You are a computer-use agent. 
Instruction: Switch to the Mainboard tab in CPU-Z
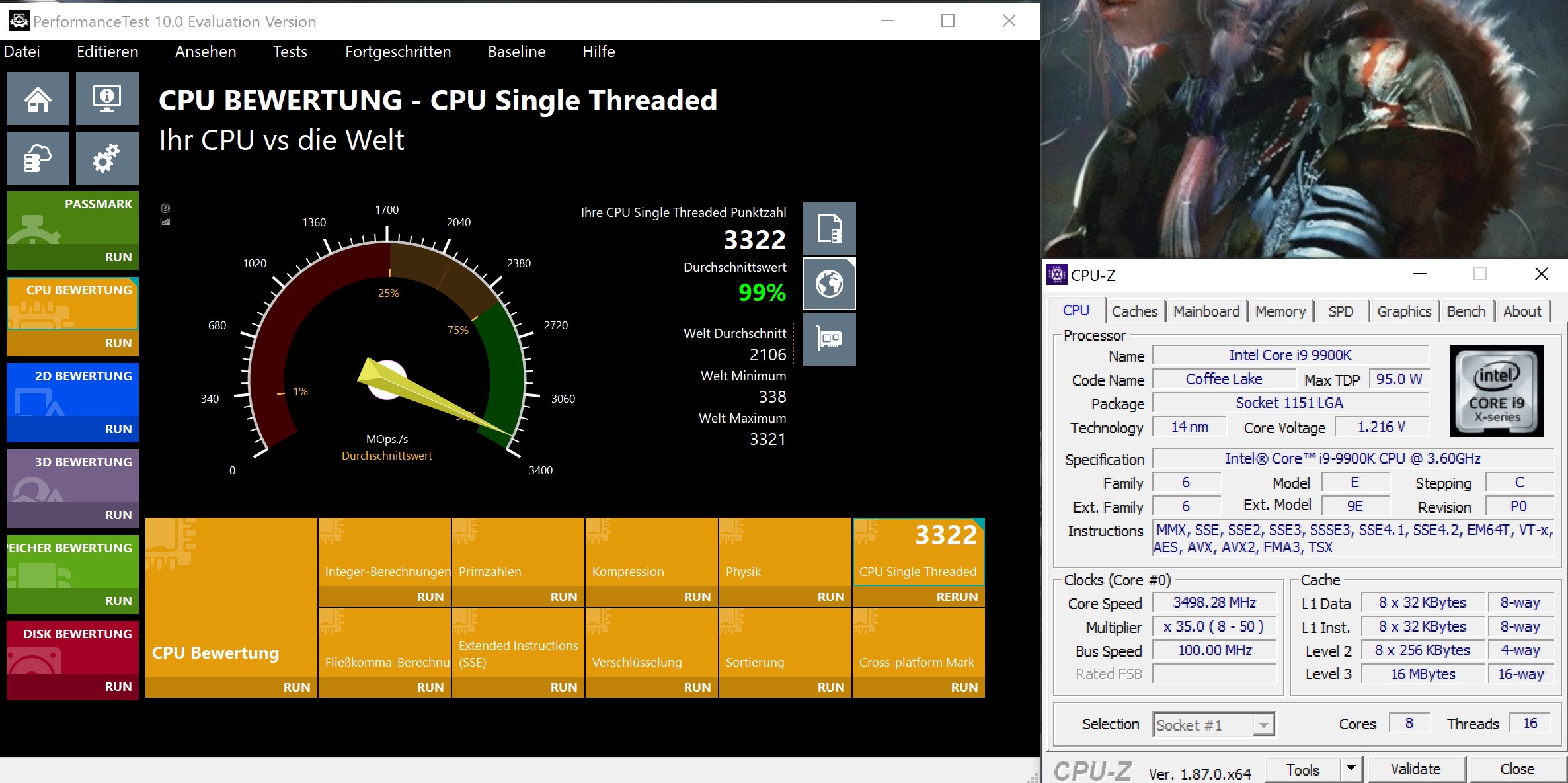pos(1206,311)
